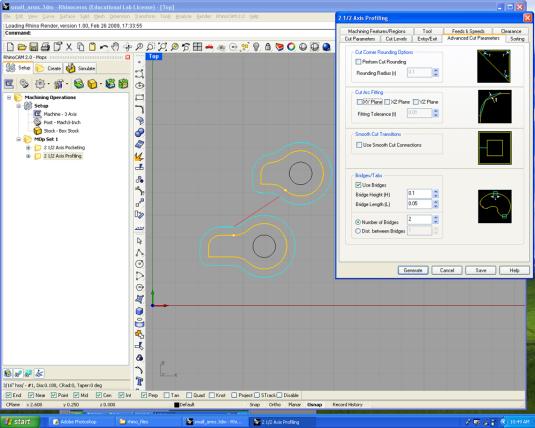Select the Pan hand tool

[x=115, y=47]
